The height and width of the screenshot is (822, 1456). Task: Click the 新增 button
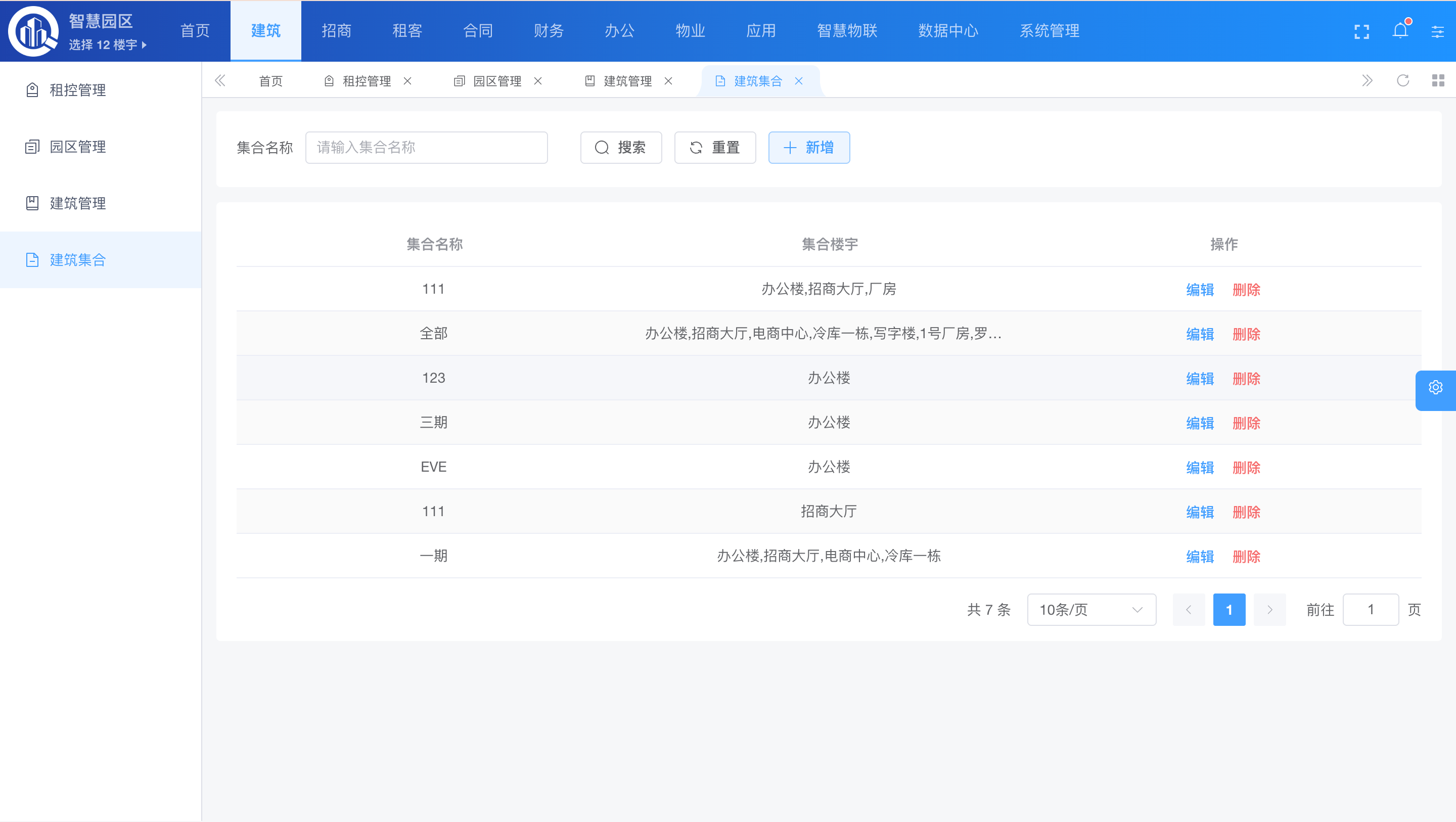pyautogui.click(x=808, y=148)
